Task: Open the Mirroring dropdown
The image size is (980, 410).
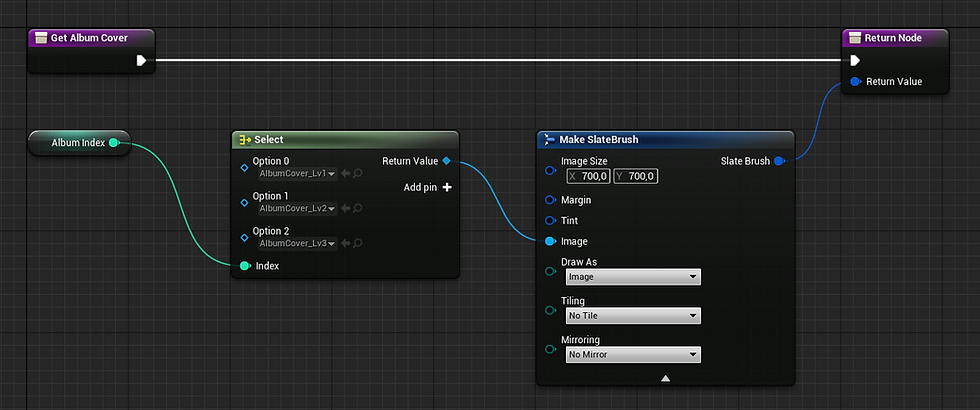Action: (x=632, y=354)
